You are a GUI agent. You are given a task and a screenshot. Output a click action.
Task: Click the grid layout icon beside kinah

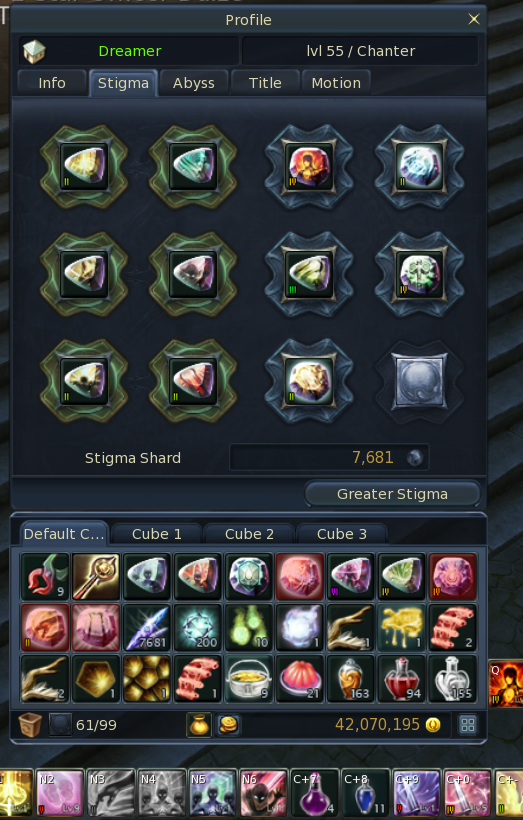pyautogui.click(x=468, y=725)
